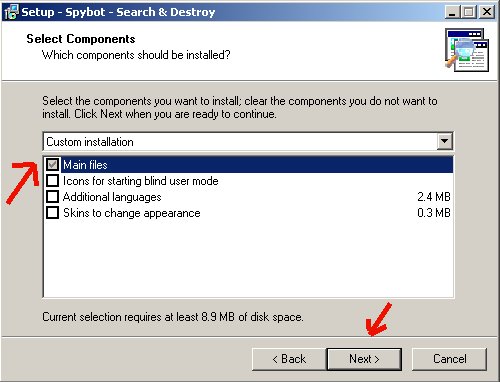Click the Setup - Spybot title bar text

(118, 12)
